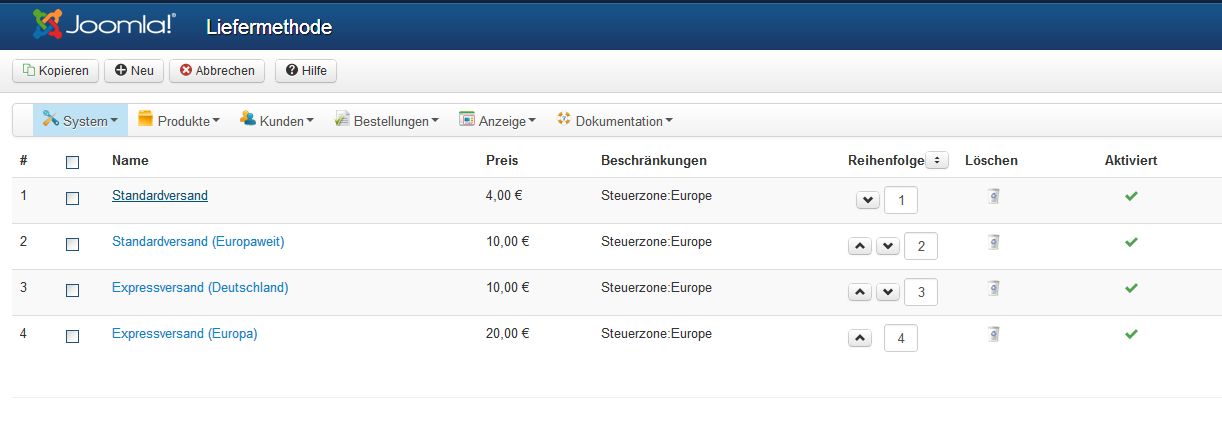Open the System dropdown menu
Screen dimensions: 1222x444
coord(80,120)
